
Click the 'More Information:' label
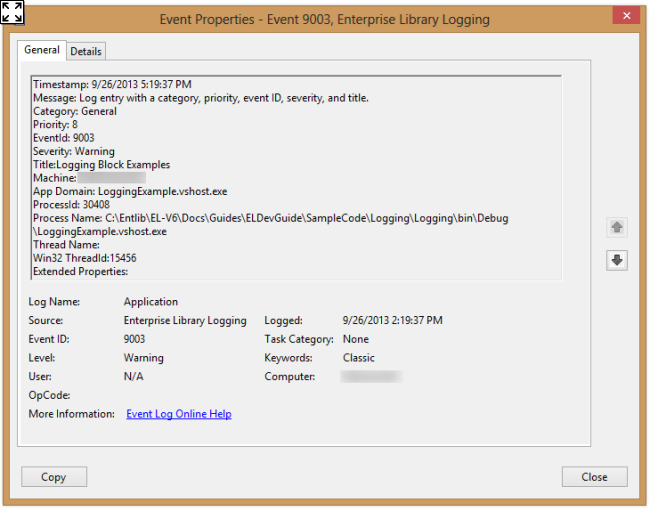(x=72, y=414)
